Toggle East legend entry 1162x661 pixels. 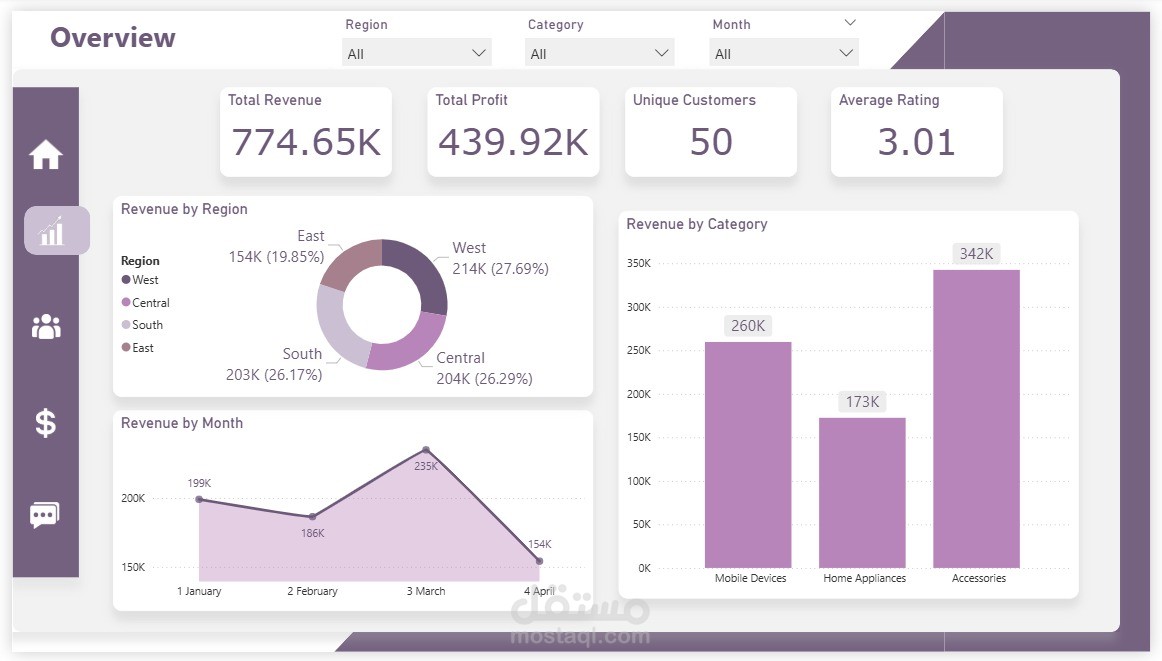138,348
